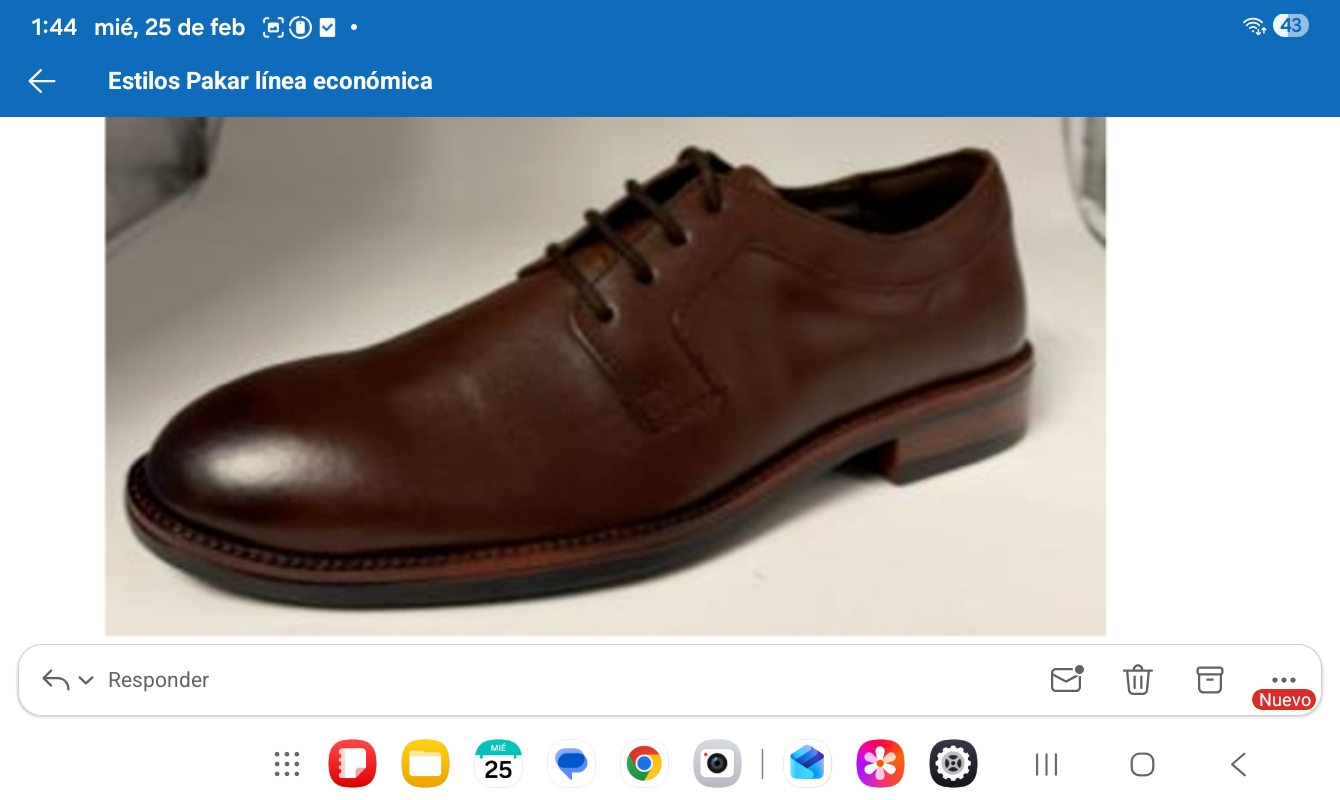The height and width of the screenshot is (800, 1340).
Task: Open the brown shoe image attachment
Action: 605,375
